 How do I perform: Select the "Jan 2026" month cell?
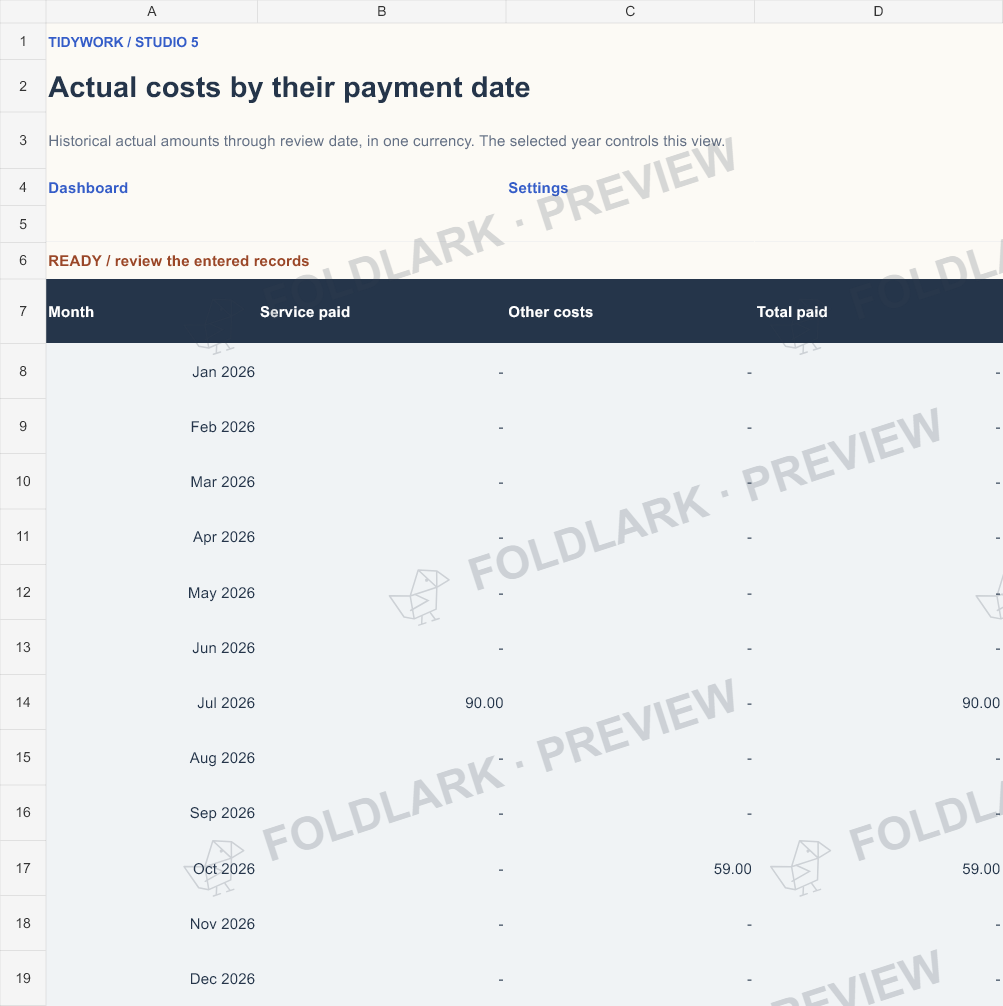(151, 371)
